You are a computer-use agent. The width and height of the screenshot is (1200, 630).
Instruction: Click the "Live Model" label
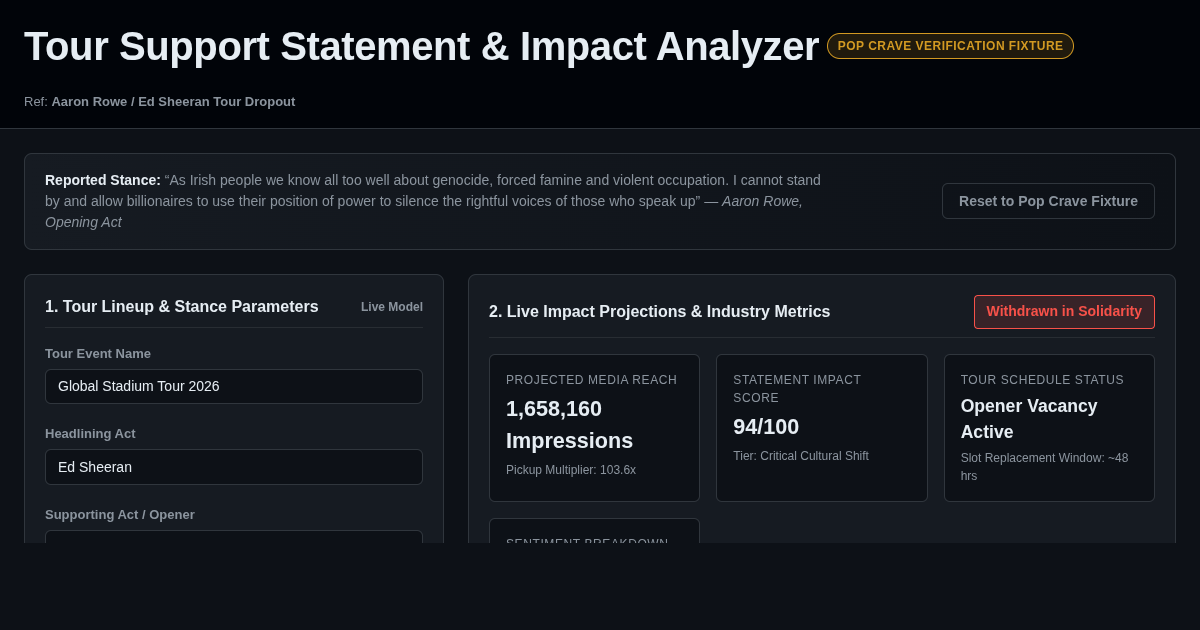click(392, 307)
